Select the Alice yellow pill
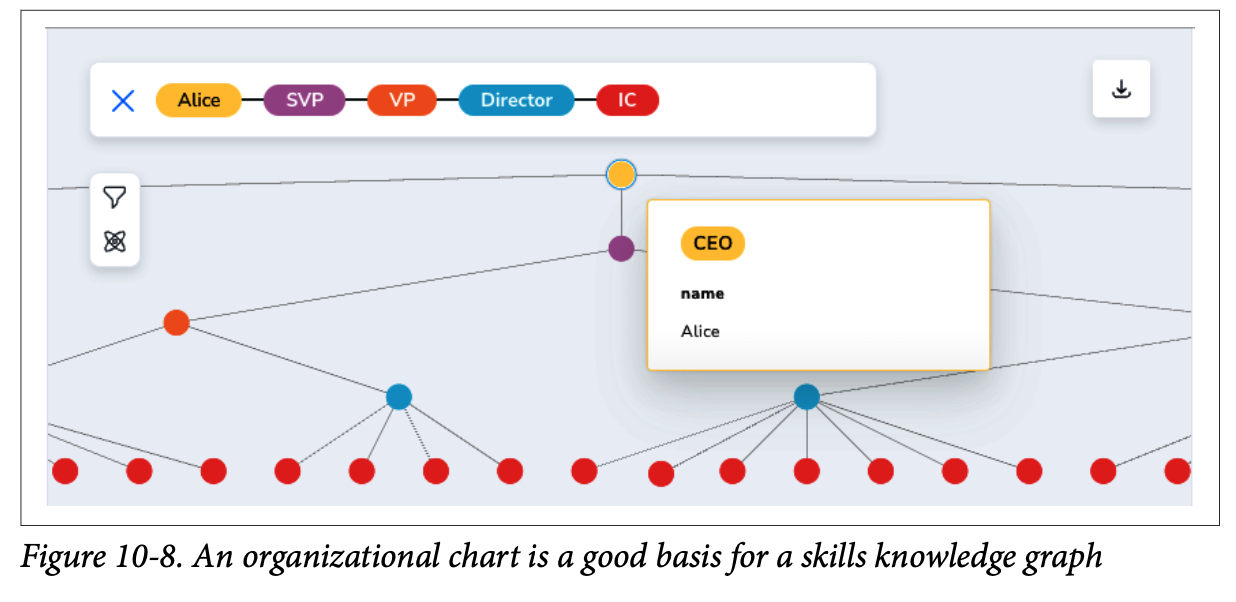 click(199, 100)
